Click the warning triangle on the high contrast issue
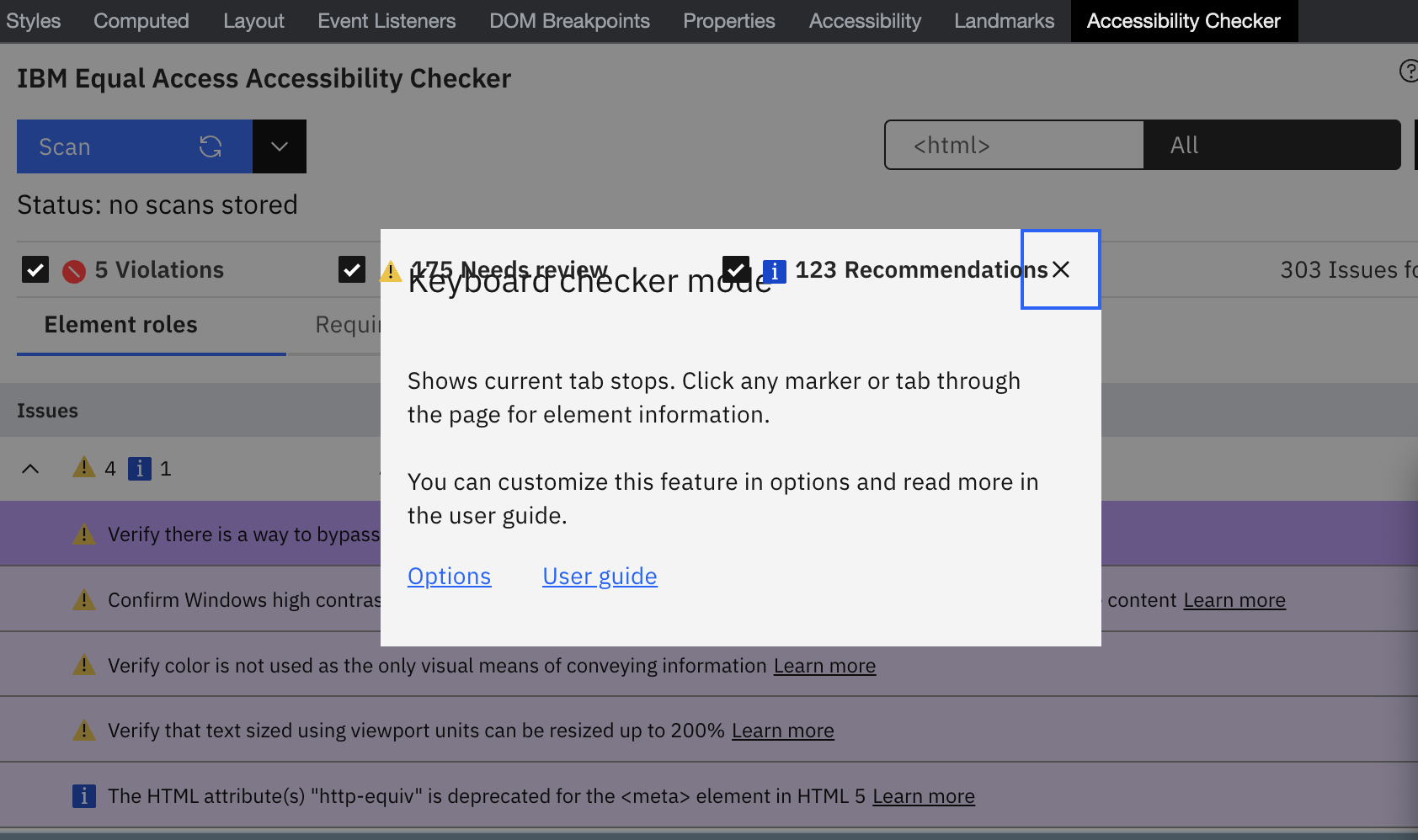The width and height of the screenshot is (1418, 840). (x=83, y=599)
